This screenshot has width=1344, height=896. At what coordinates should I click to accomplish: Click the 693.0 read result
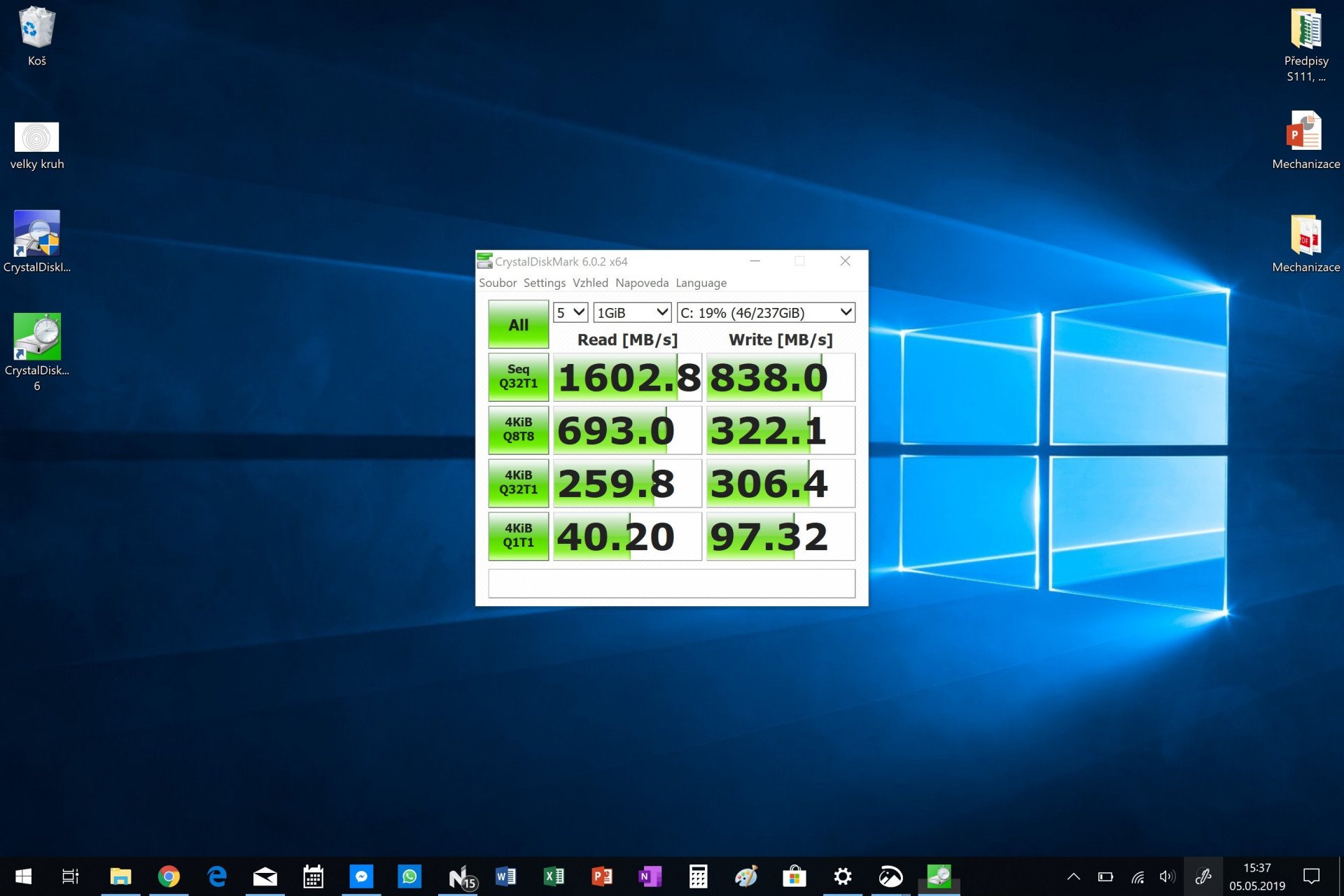[x=627, y=430]
